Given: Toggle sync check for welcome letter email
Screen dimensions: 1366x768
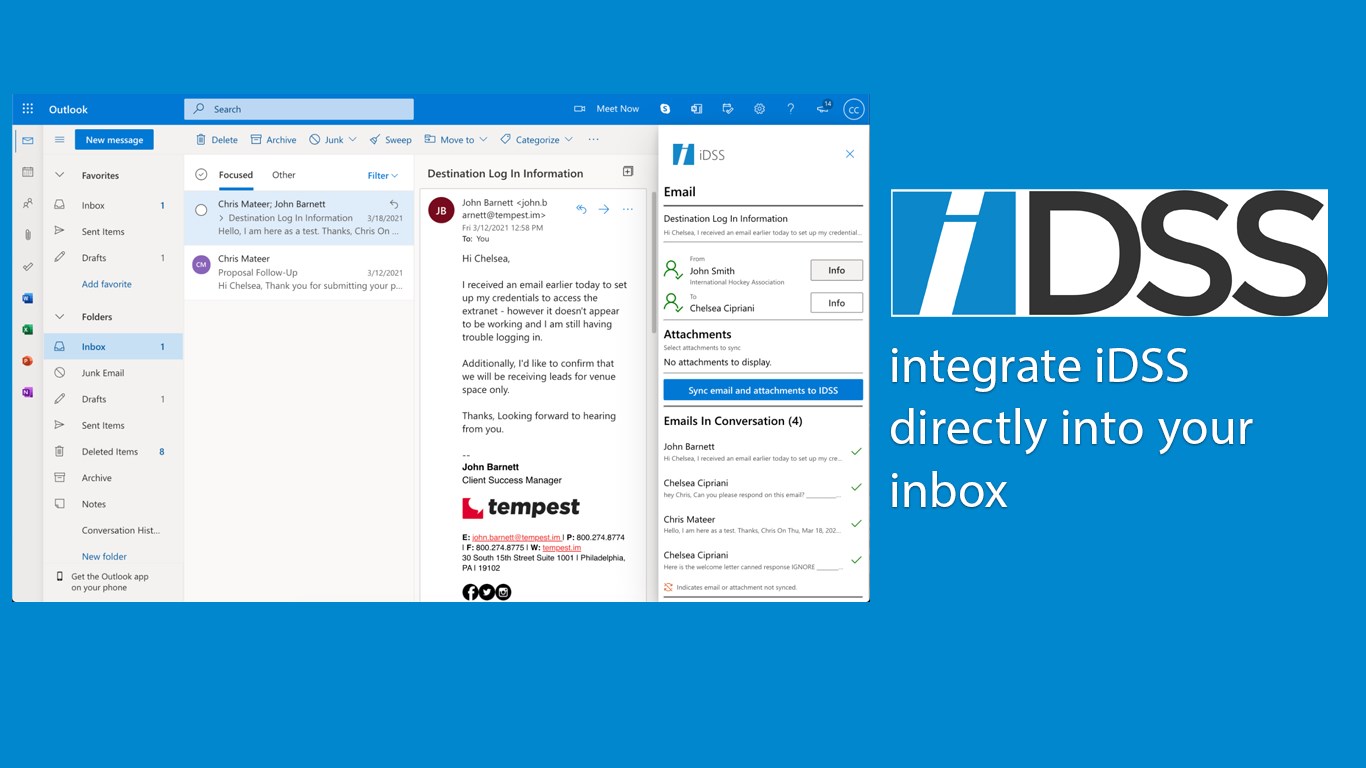Looking at the screenshot, I should (x=856, y=560).
